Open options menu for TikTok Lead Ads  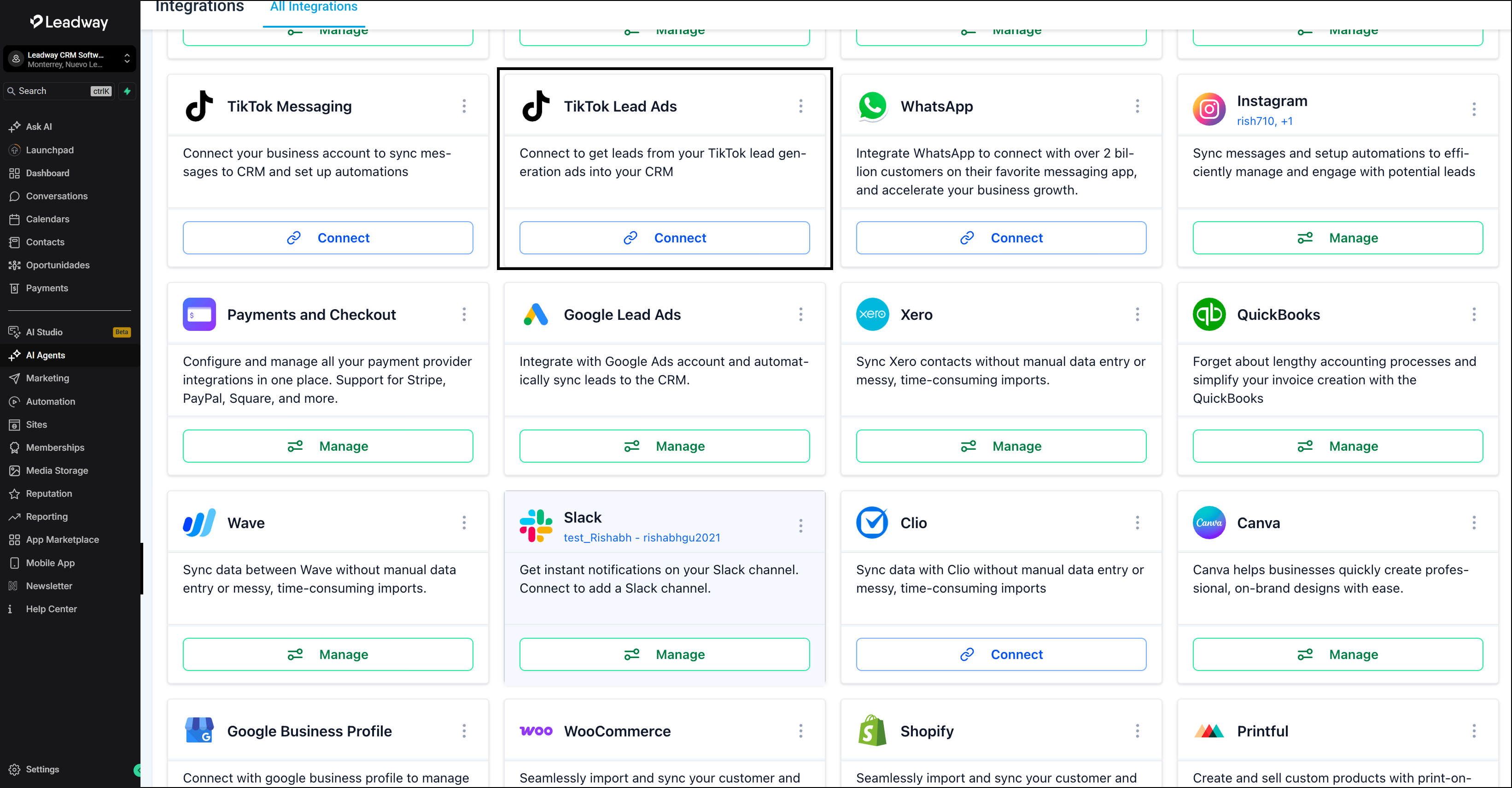(800, 106)
